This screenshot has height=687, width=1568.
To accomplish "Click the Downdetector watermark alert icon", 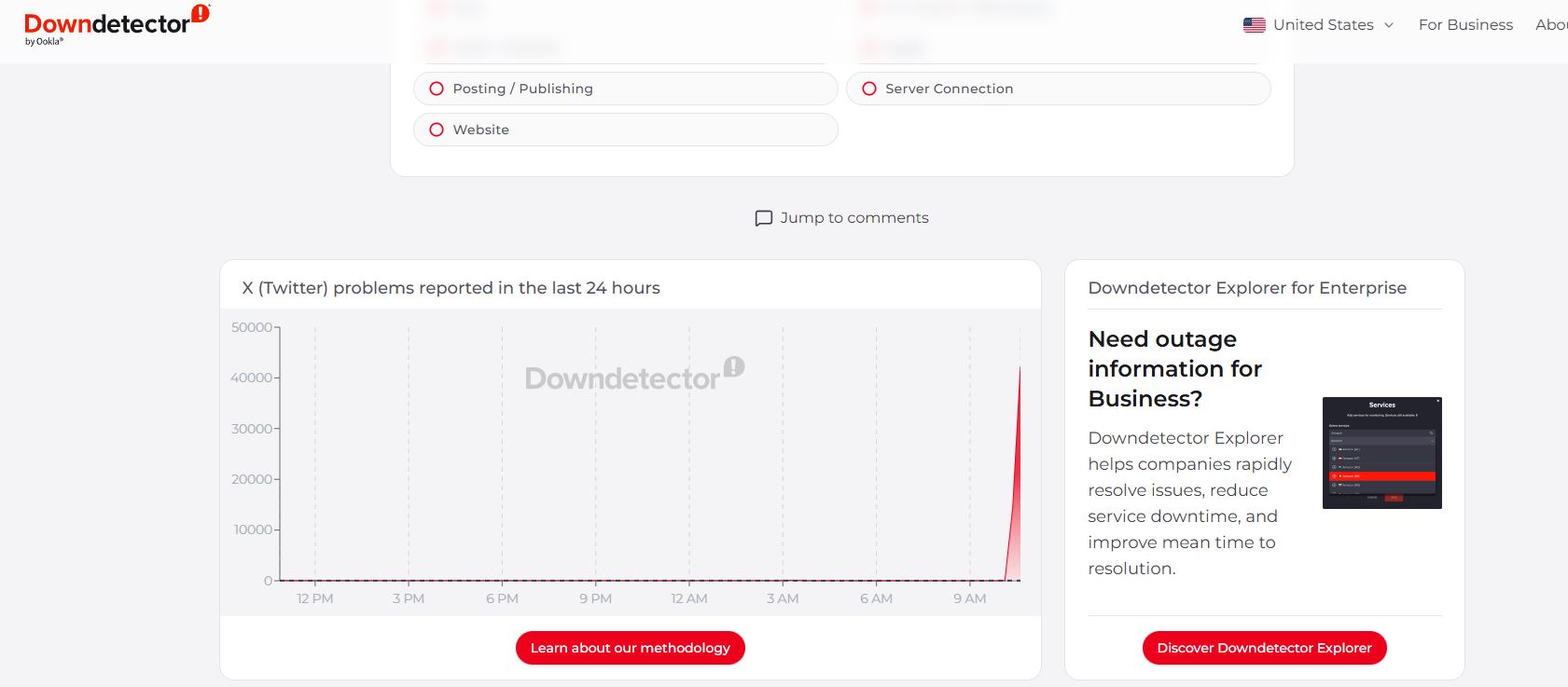I will point(734,367).
